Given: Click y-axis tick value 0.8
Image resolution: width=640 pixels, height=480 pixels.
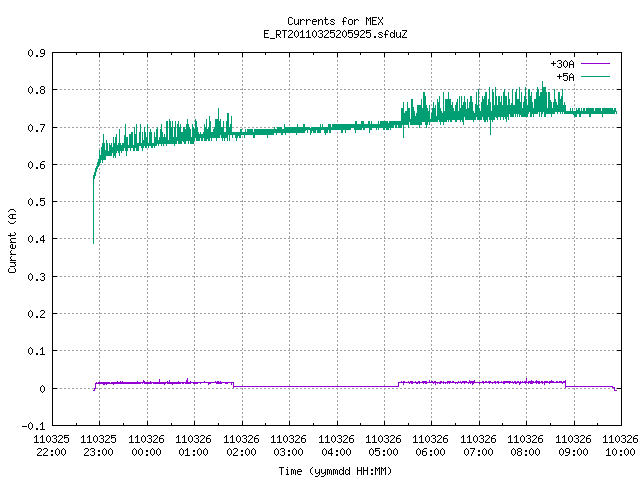Looking at the screenshot, I should point(37,90).
